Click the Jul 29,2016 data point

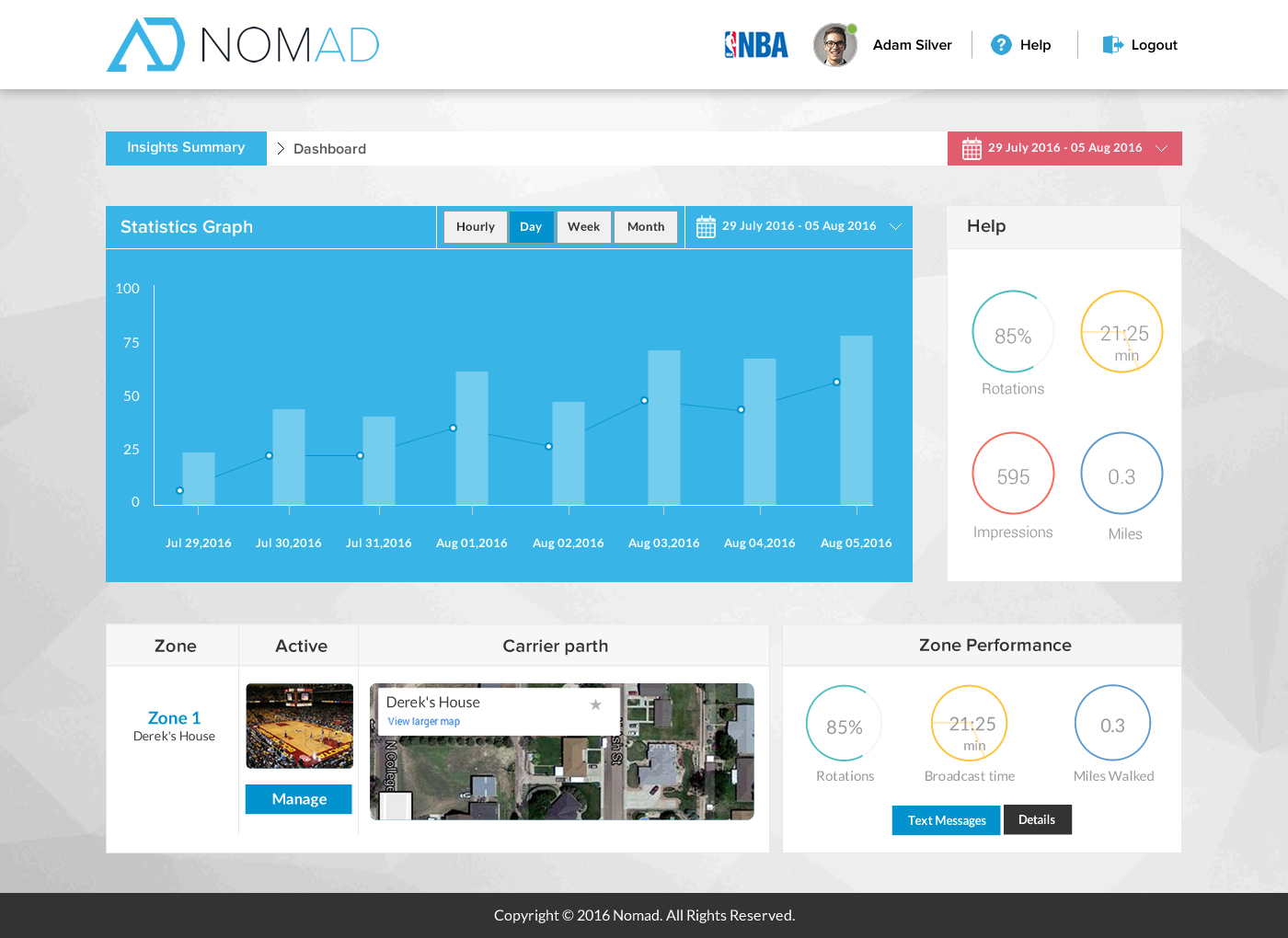(179, 491)
